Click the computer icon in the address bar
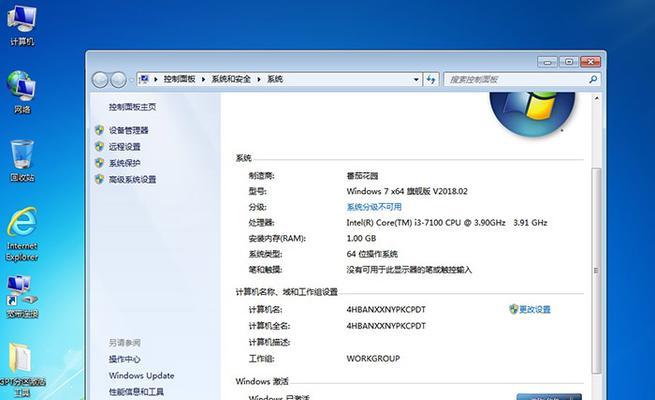 click(x=144, y=79)
